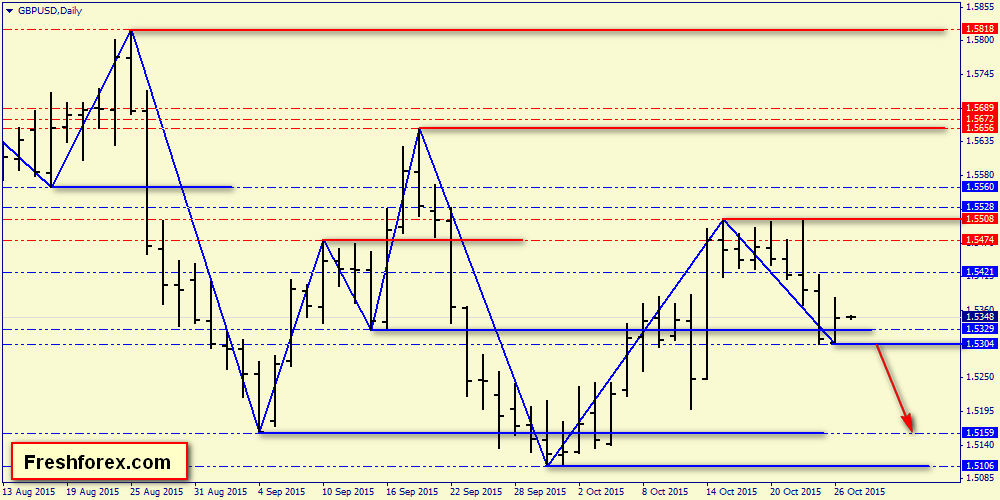Select the 1.5560 blue price label
This screenshot has height=500, width=1000.
click(x=979, y=187)
